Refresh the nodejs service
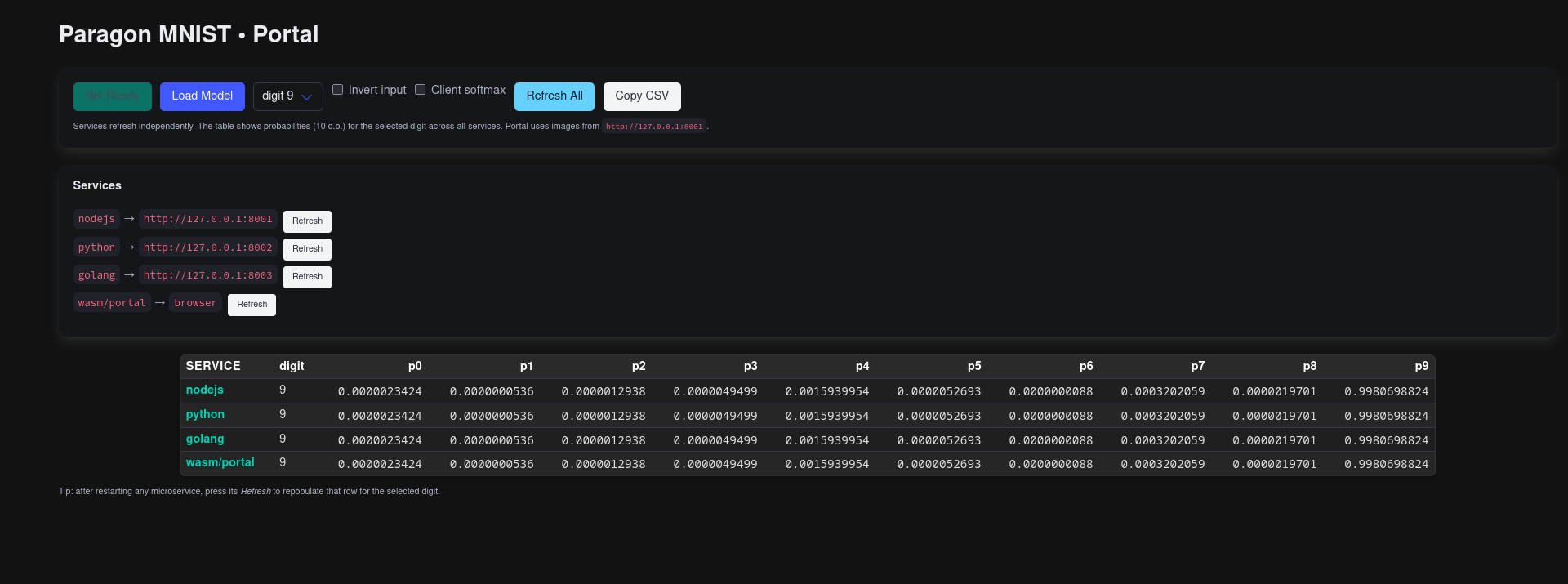The width and height of the screenshot is (1568, 584). tap(307, 221)
